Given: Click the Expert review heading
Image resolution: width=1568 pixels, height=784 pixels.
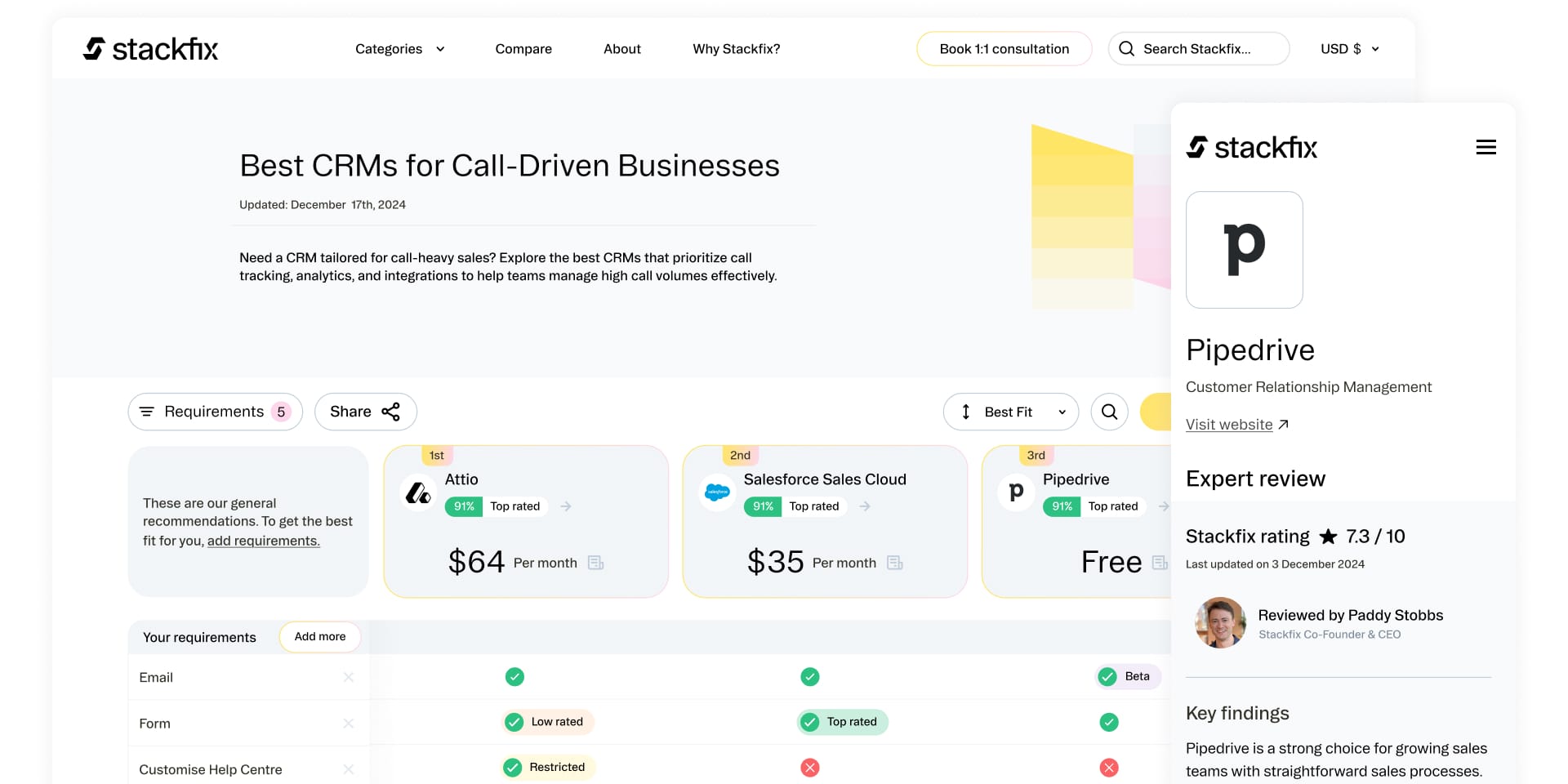Looking at the screenshot, I should [1255, 479].
